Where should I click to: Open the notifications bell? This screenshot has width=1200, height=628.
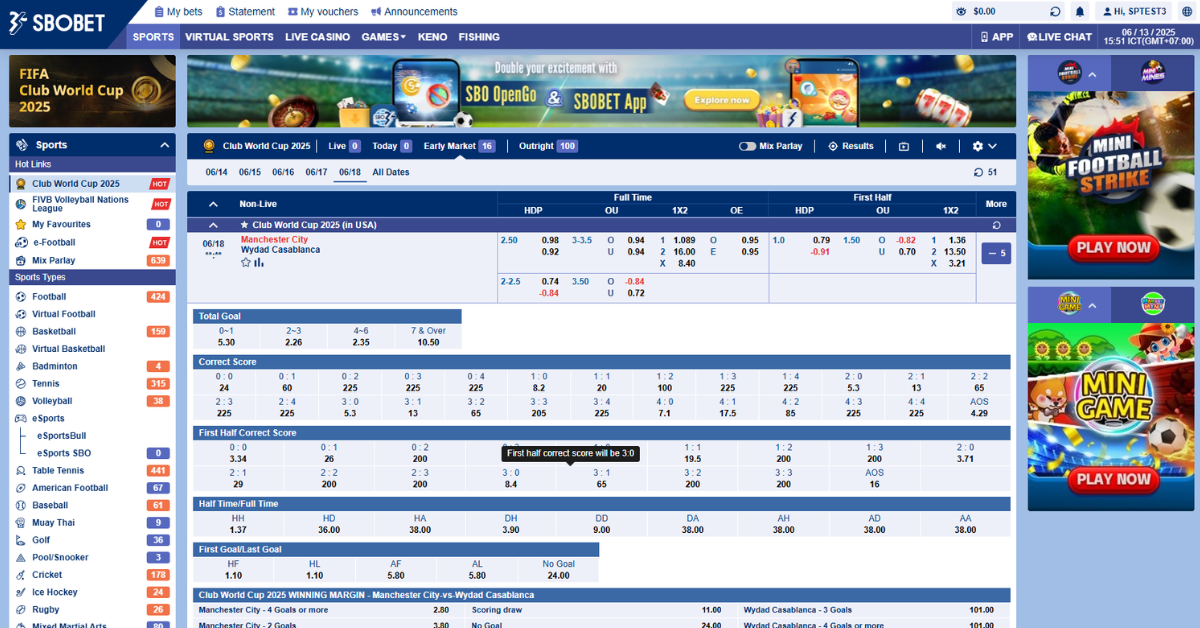pyautogui.click(x=1080, y=12)
